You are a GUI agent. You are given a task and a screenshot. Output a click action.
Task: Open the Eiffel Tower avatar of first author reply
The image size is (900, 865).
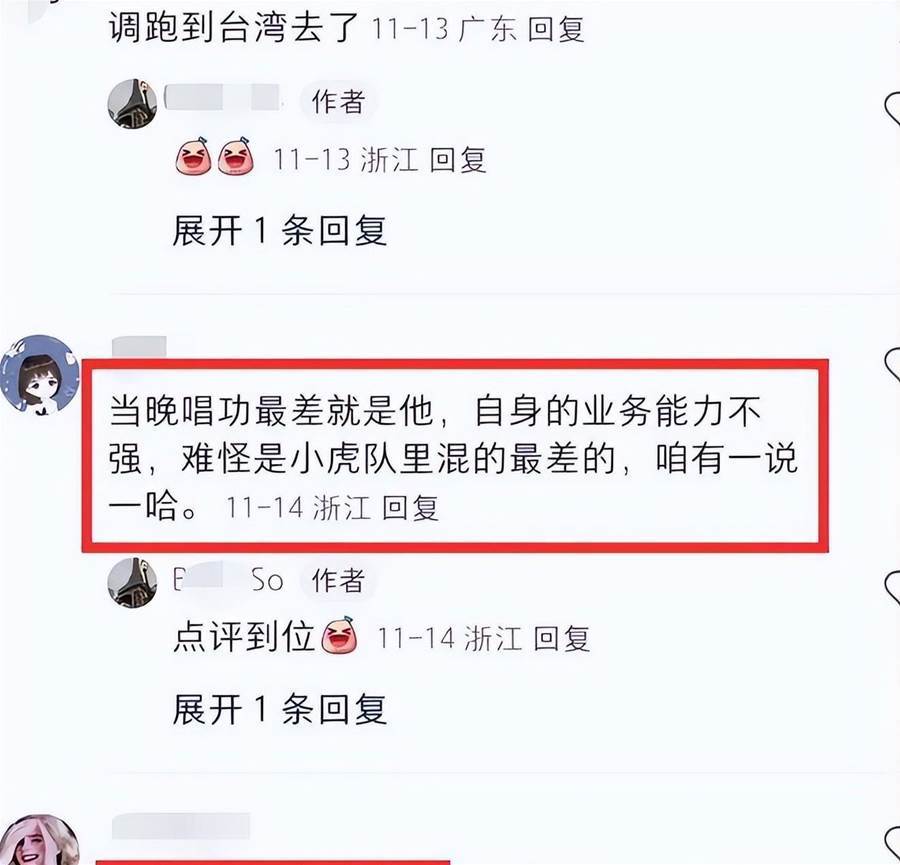click(x=132, y=104)
